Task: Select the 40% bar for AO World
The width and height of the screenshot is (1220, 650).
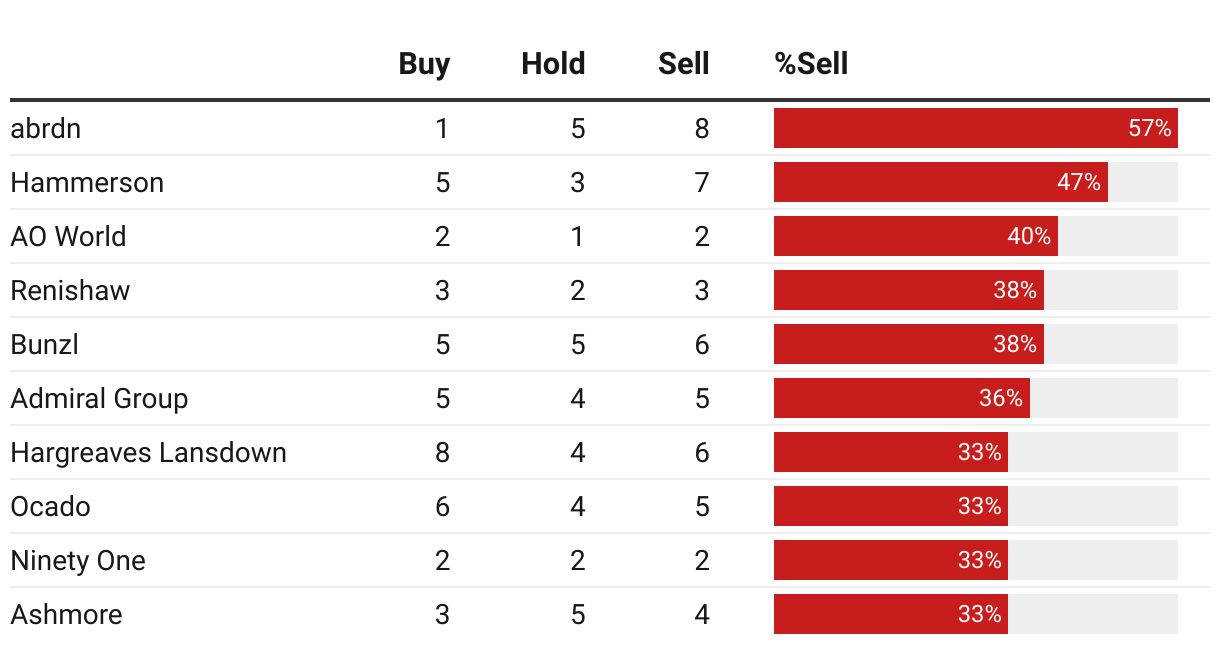Action: (x=916, y=236)
